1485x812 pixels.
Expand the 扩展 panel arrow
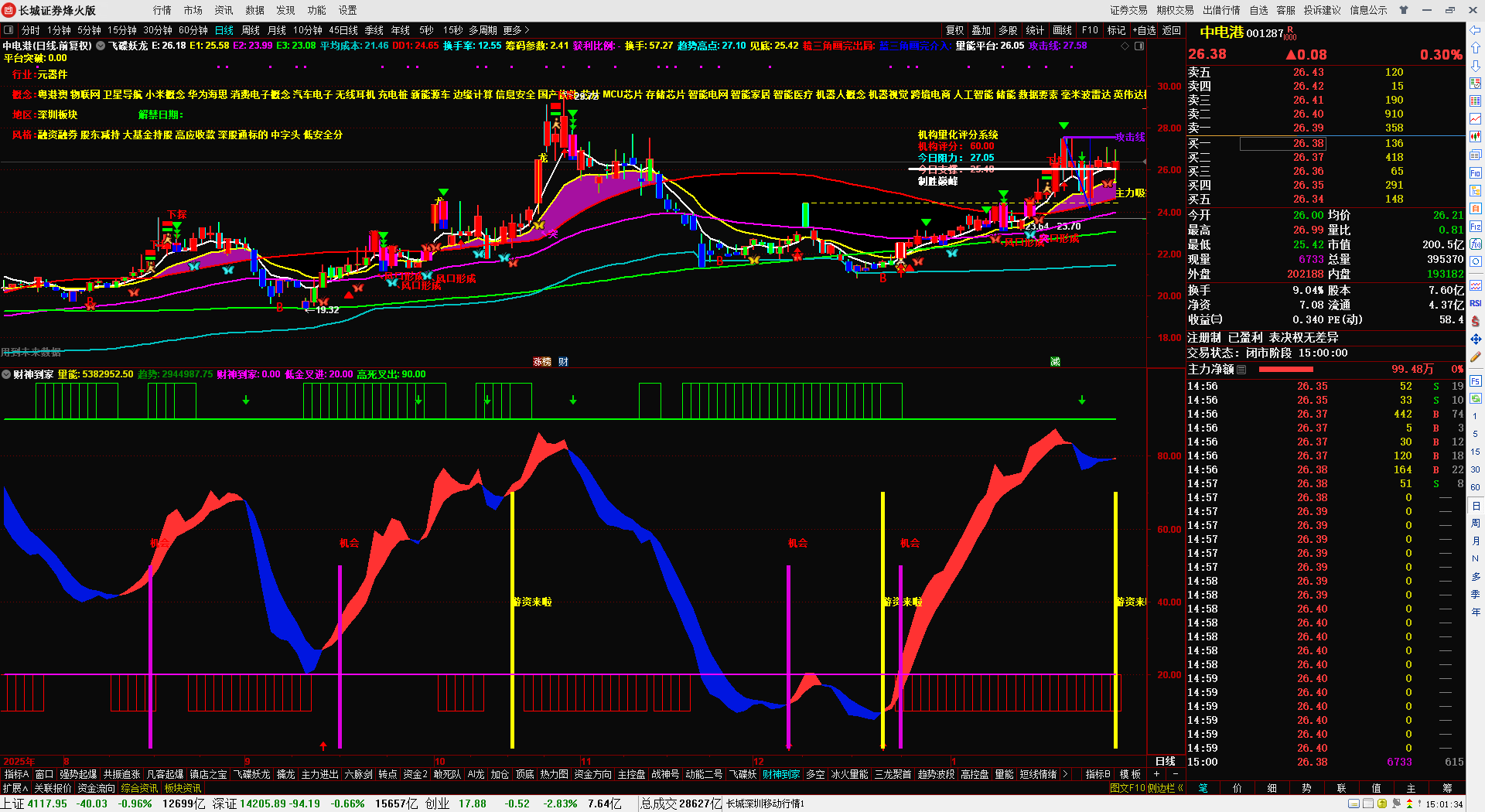[x=15, y=788]
